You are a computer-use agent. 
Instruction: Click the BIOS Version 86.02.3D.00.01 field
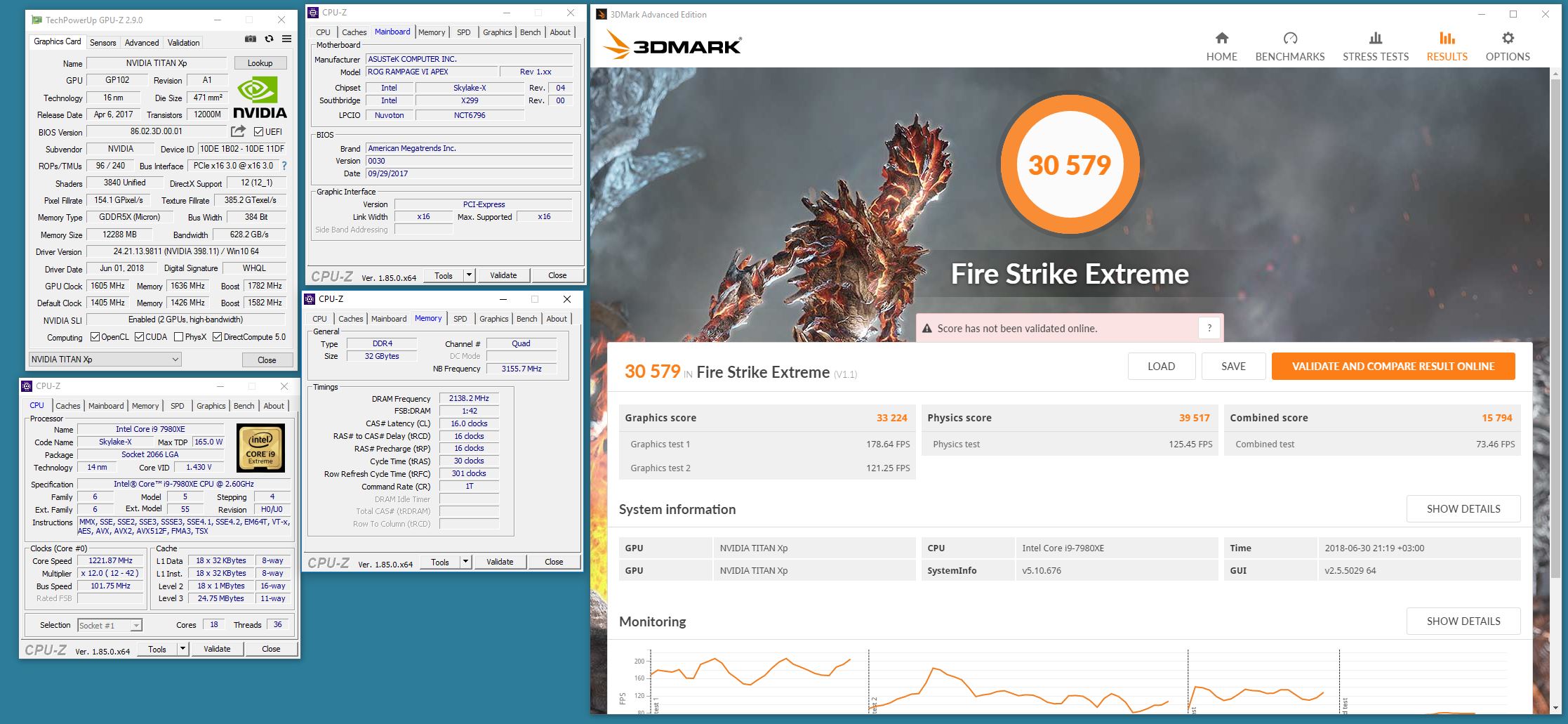(156, 131)
